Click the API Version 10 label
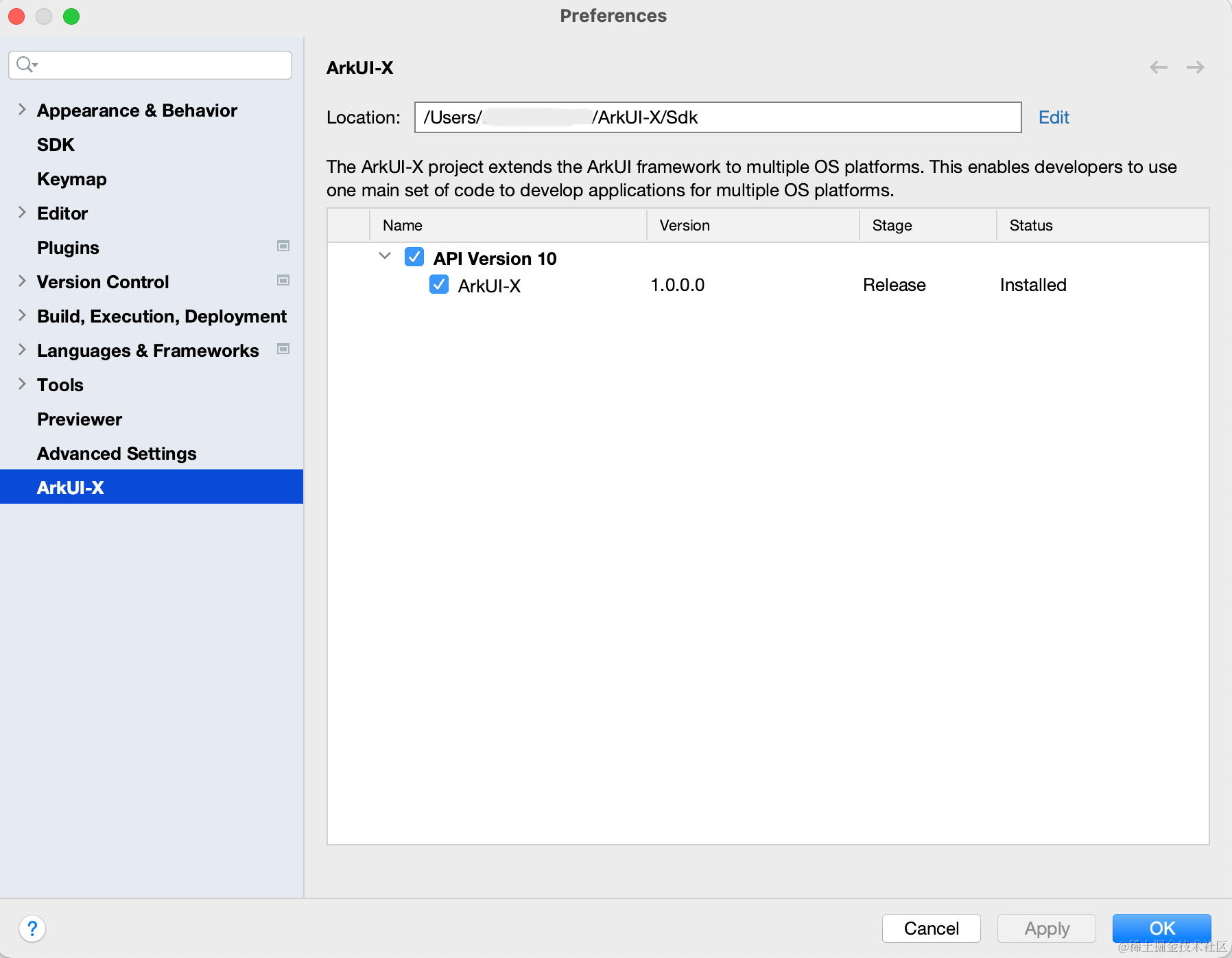Image resolution: width=1232 pixels, height=958 pixels. [495, 259]
